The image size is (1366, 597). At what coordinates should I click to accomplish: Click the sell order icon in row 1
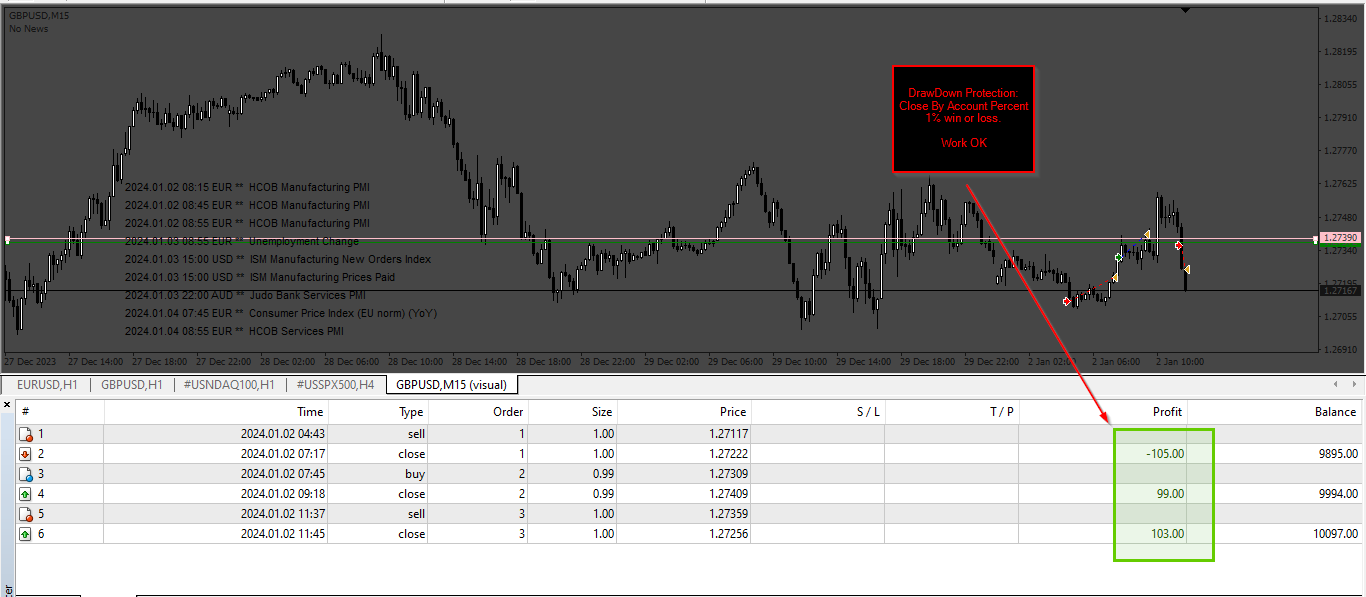click(26, 434)
